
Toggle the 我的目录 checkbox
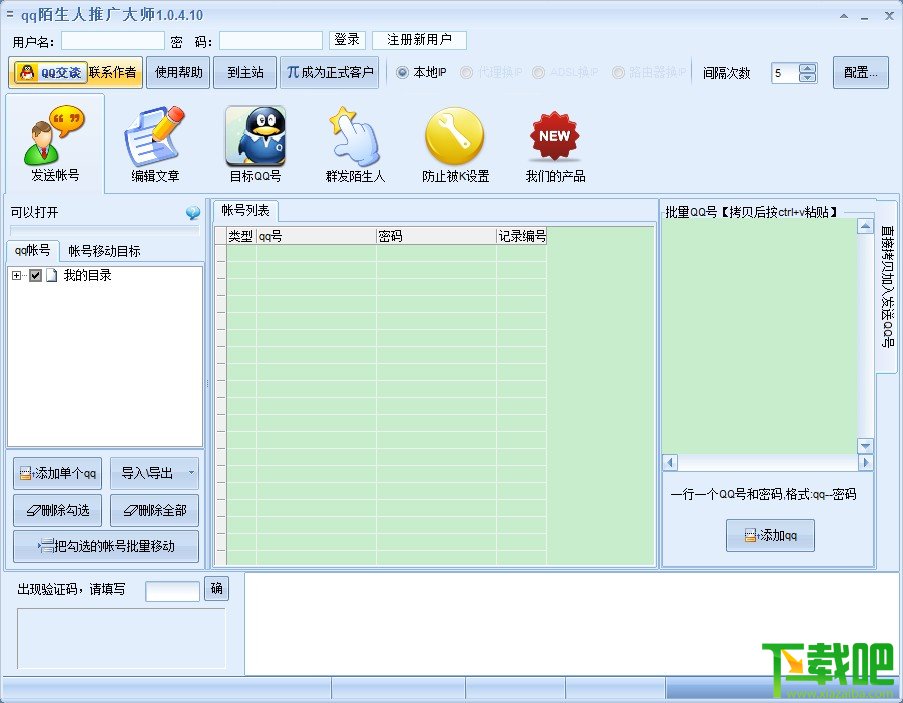(x=36, y=275)
